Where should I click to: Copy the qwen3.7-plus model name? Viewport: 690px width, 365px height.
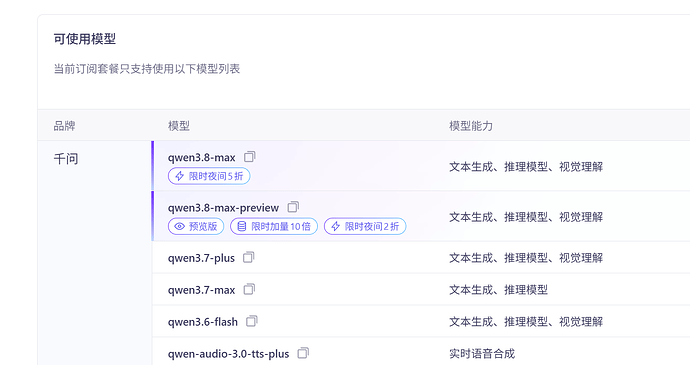click(x=249, y=257)
